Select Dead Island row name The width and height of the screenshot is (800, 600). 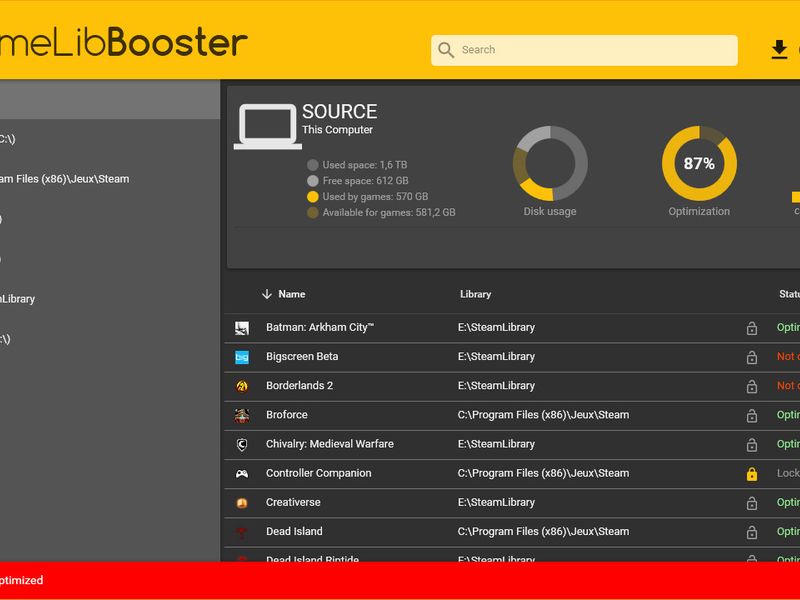294,531
